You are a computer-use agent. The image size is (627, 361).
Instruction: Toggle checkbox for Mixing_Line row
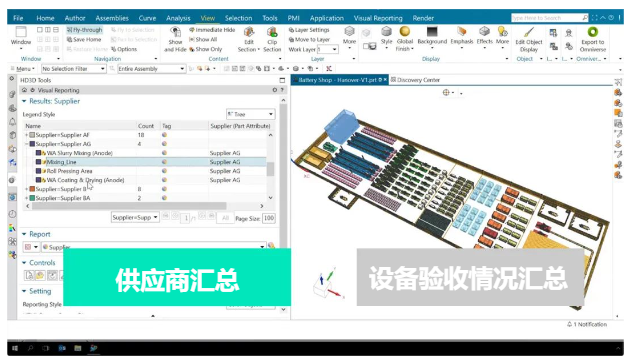tap(38, 162)
